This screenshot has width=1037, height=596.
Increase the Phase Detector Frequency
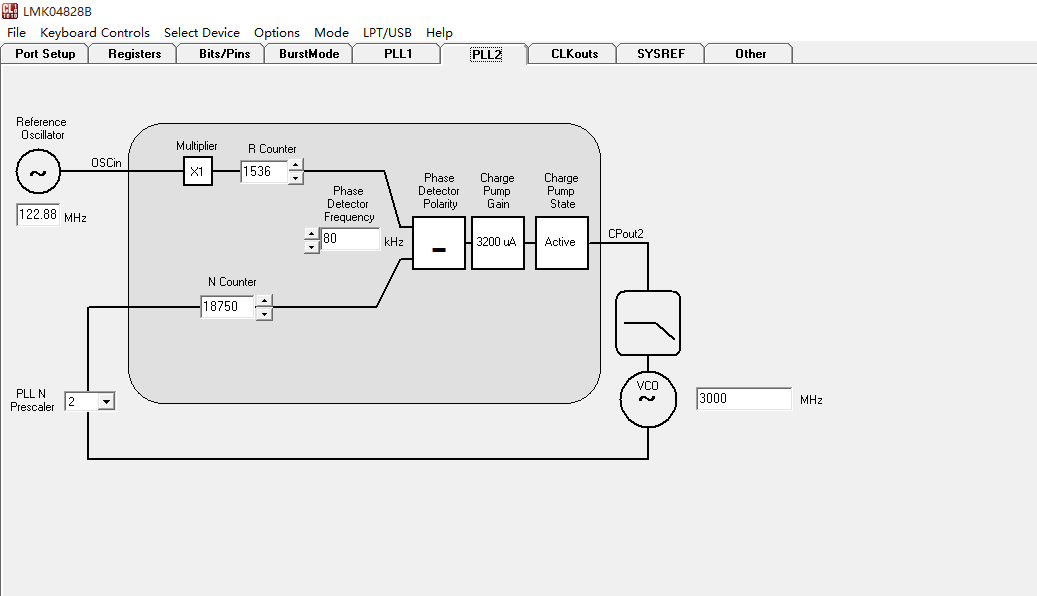311,234
